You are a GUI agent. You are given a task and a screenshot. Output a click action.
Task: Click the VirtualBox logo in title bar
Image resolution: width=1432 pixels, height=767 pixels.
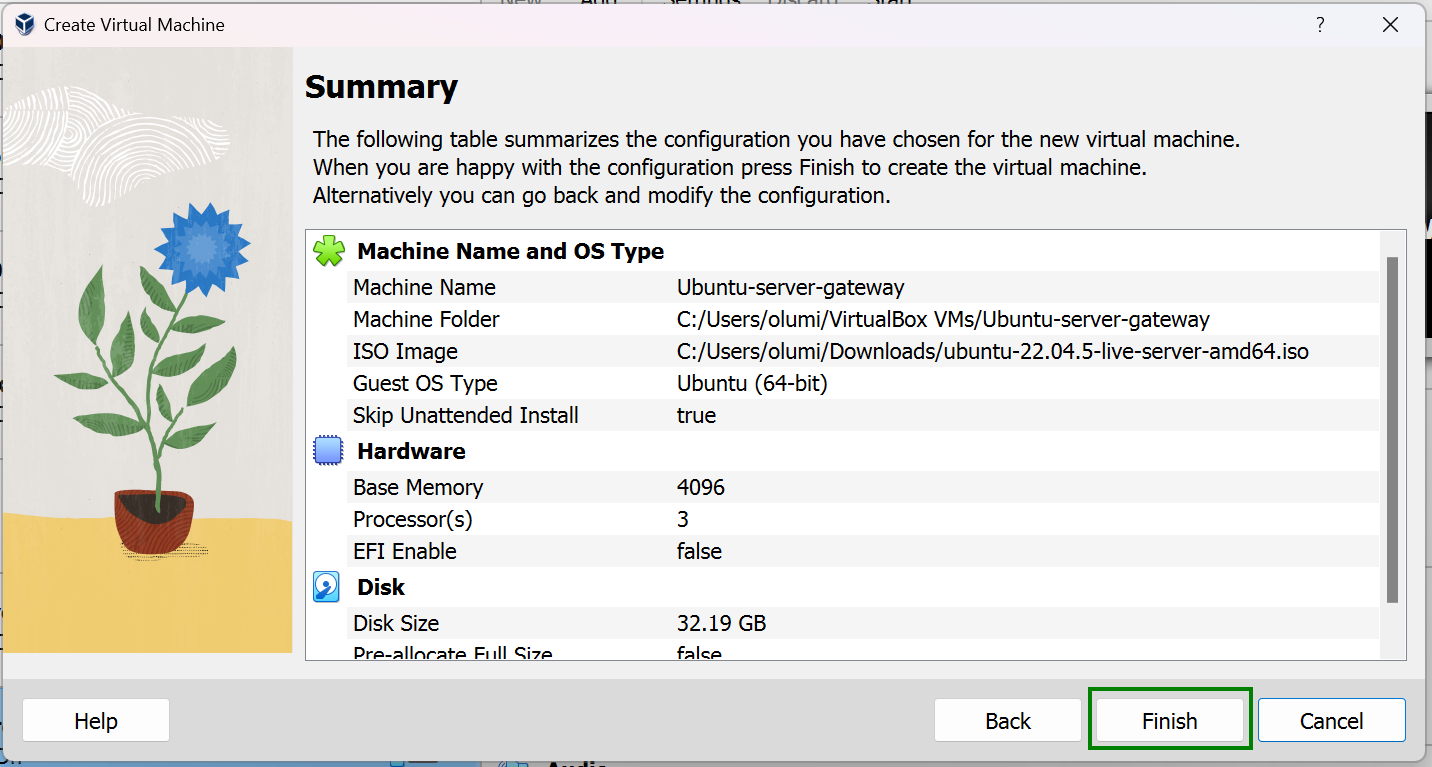tap(25, 25)
